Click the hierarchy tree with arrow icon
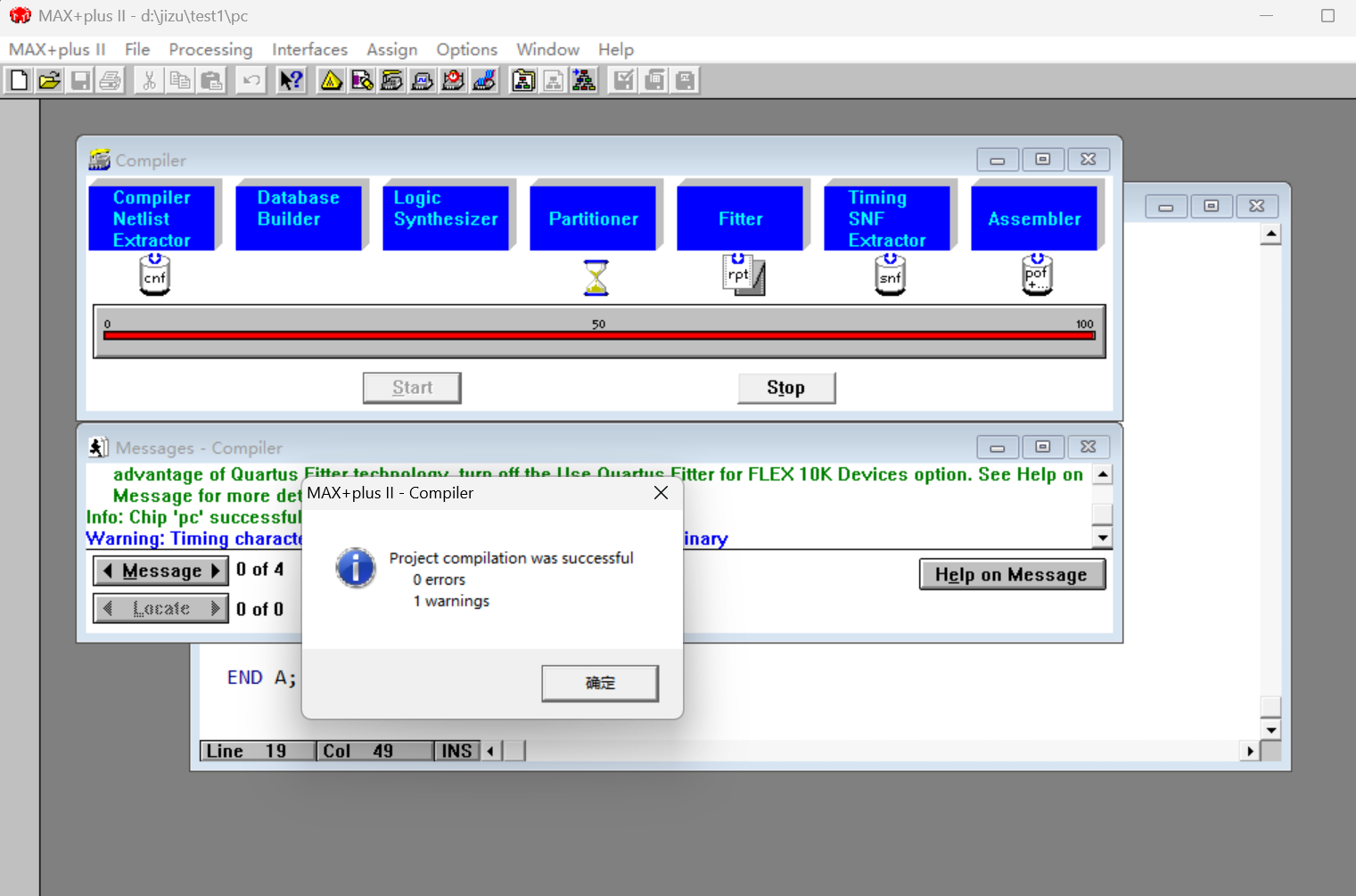1356x896 pixels. point(584,81)
